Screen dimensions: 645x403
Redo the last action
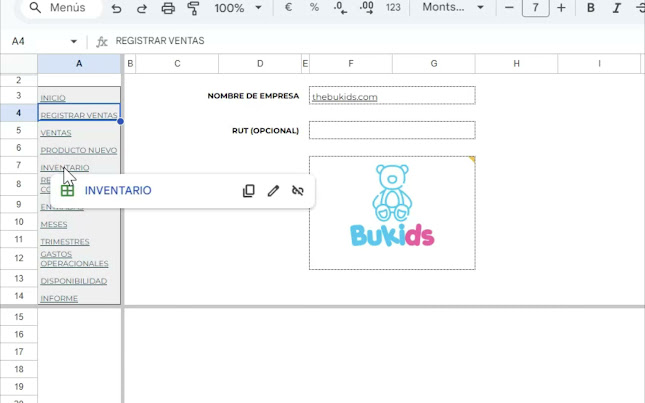[142, 8]
